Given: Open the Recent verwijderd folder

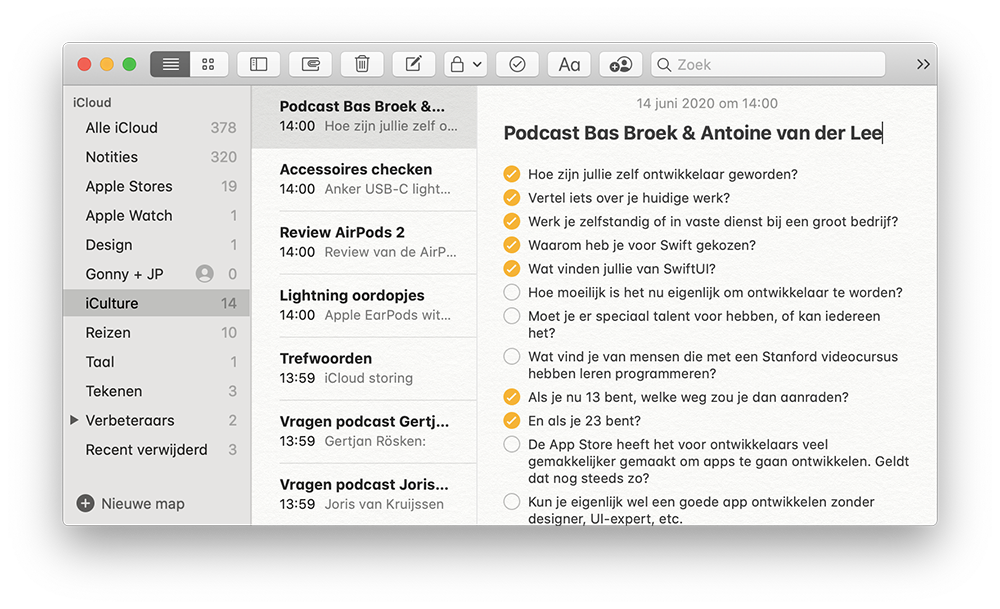Looking at the screenshot, I should (156, 450).
